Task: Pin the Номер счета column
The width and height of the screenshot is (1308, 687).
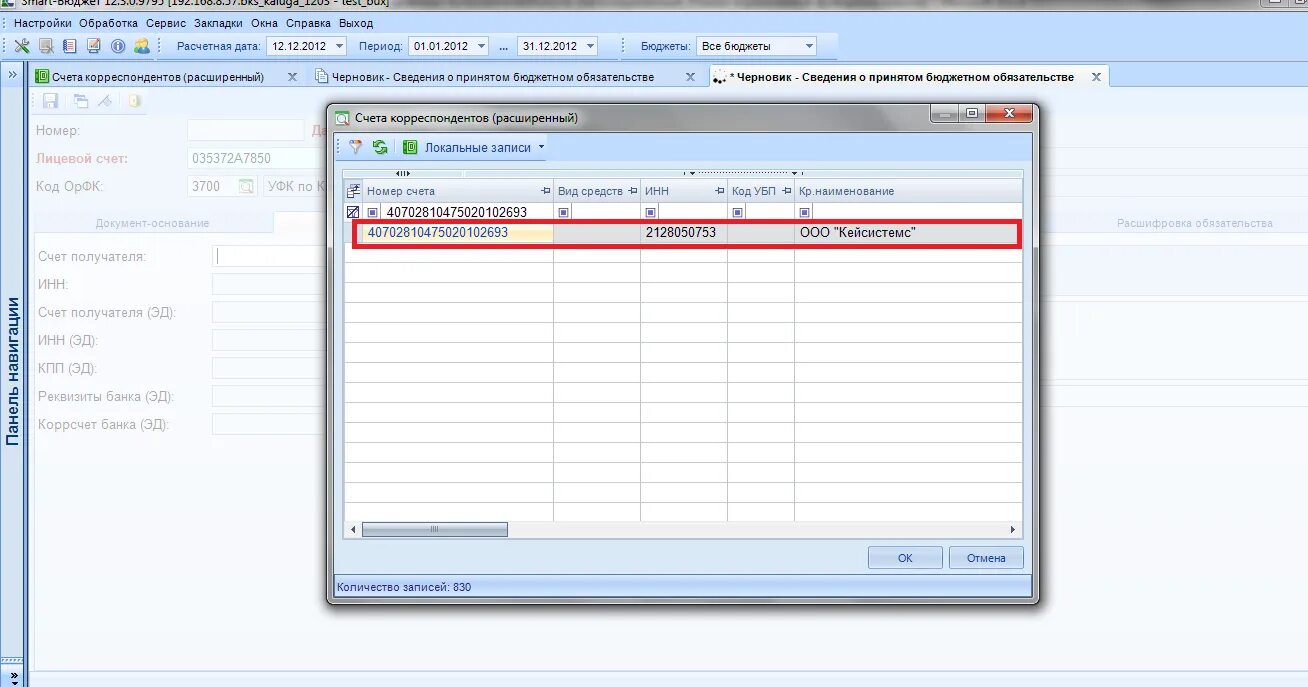Action: click(545, 191)
